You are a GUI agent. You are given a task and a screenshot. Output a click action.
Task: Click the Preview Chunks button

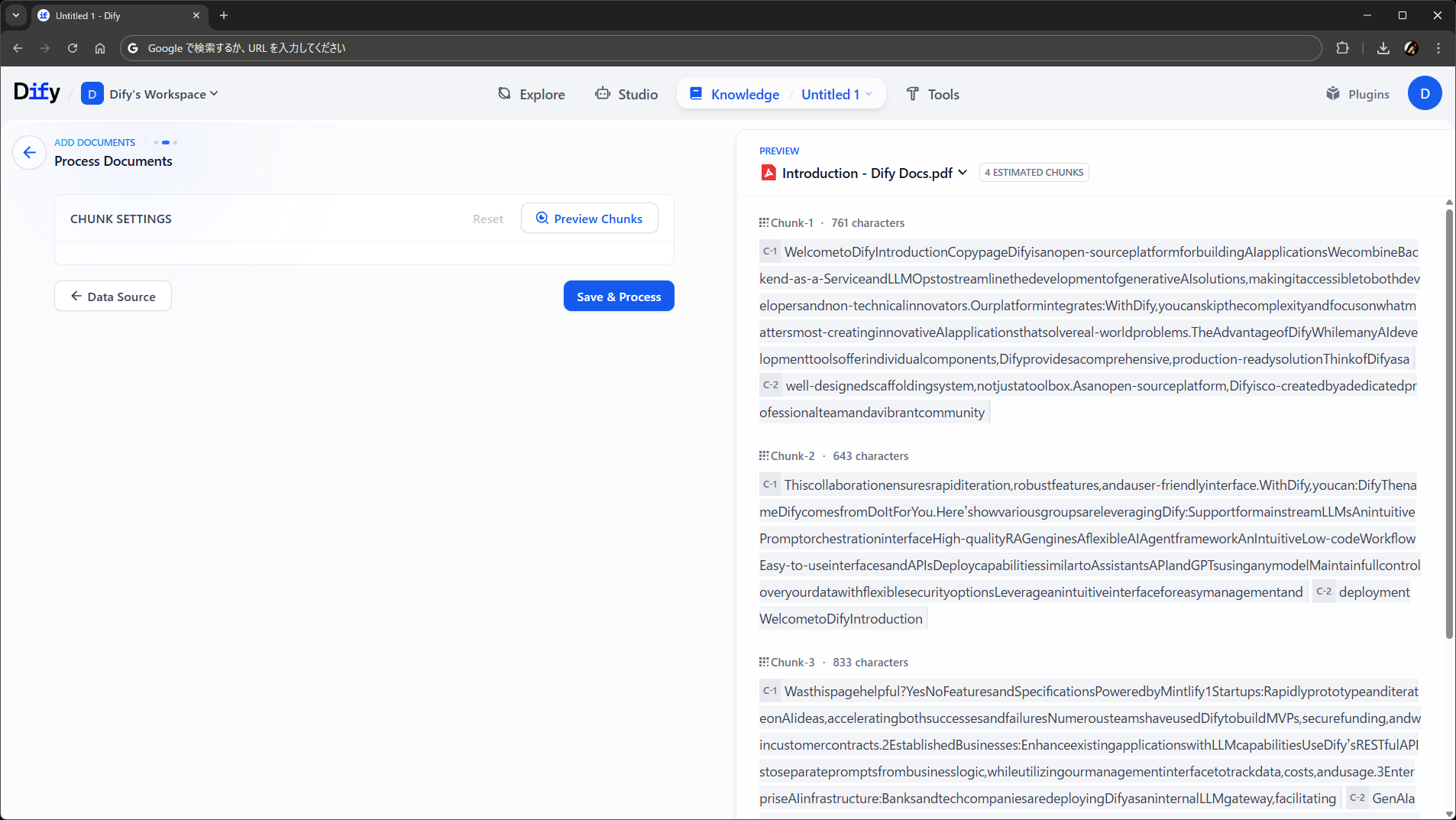(x=589, y=219)
